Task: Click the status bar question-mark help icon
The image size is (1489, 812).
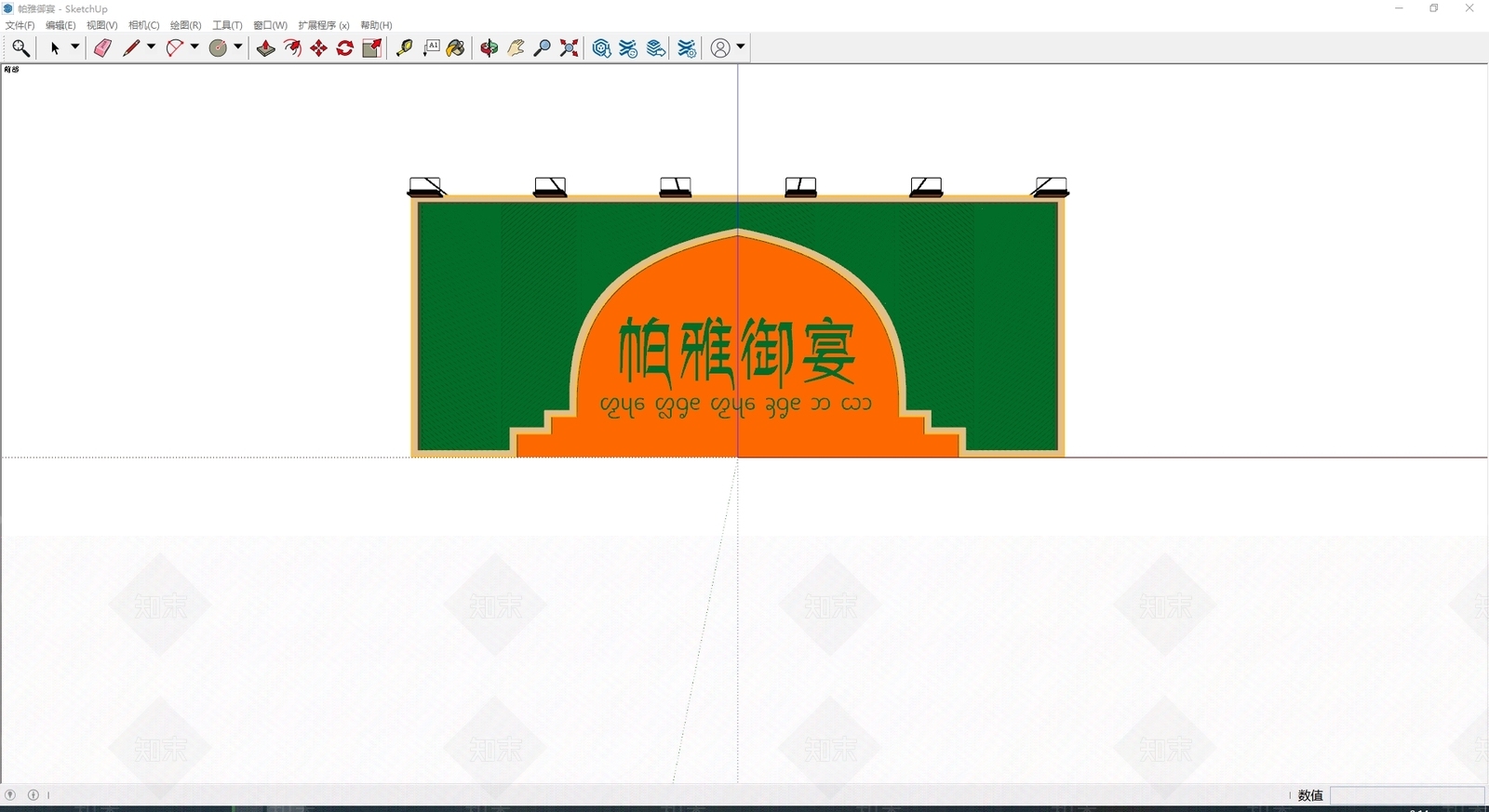Action: point(10,795)
